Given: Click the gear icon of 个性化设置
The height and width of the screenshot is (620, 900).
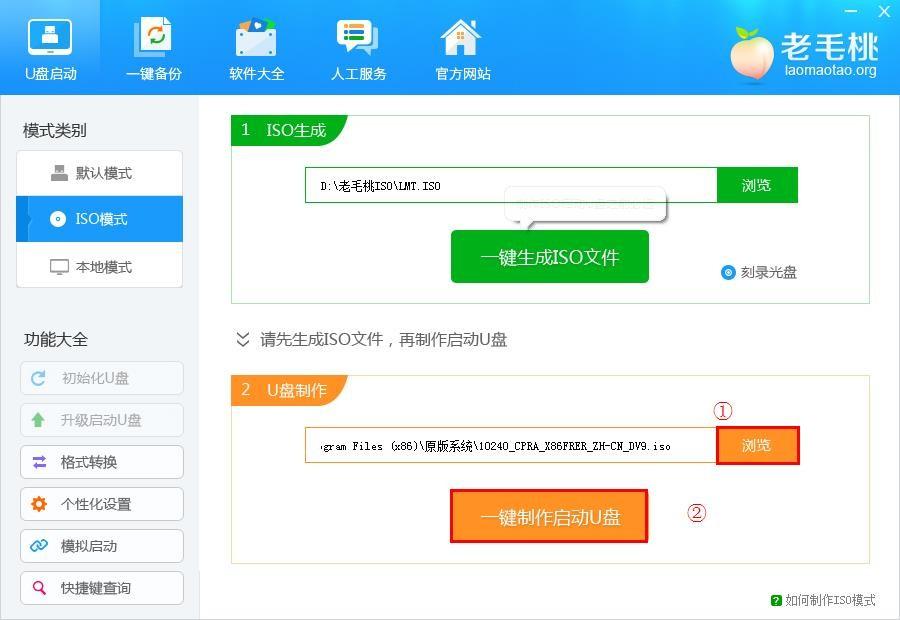Looking at the screenshot, I should point(39,504).
